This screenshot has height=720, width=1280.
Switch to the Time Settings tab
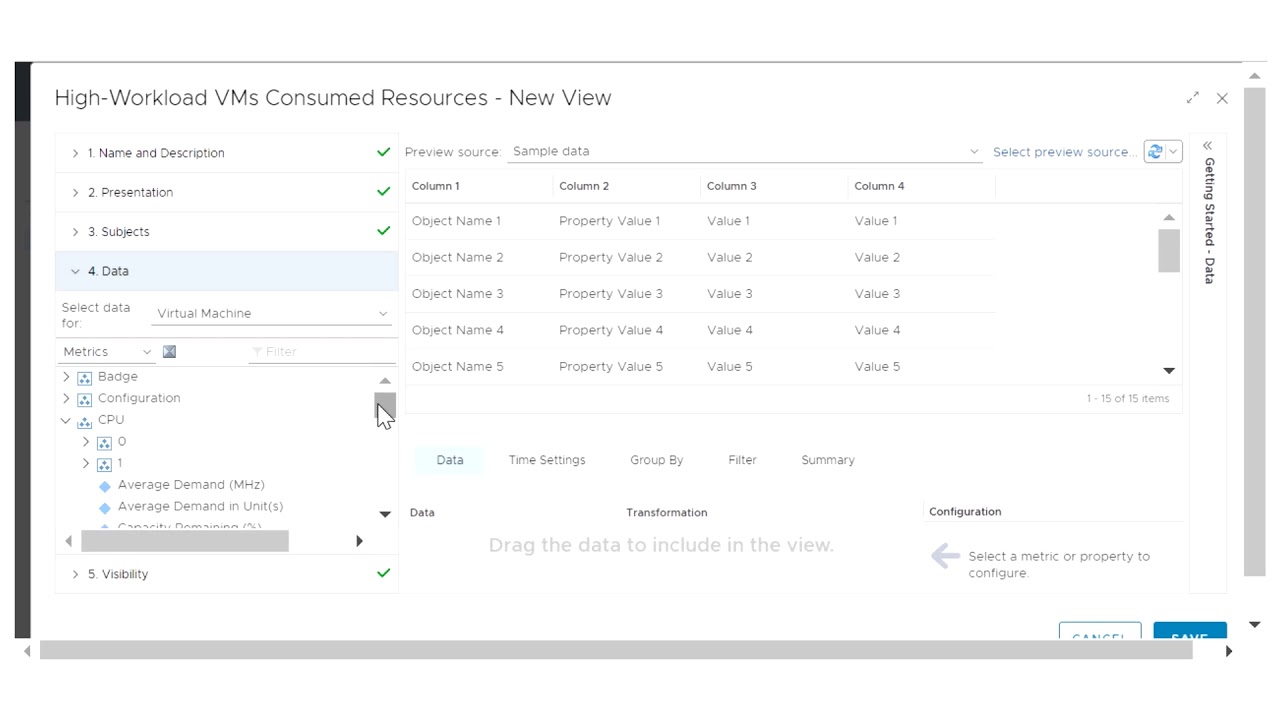[x=546, y=460]
